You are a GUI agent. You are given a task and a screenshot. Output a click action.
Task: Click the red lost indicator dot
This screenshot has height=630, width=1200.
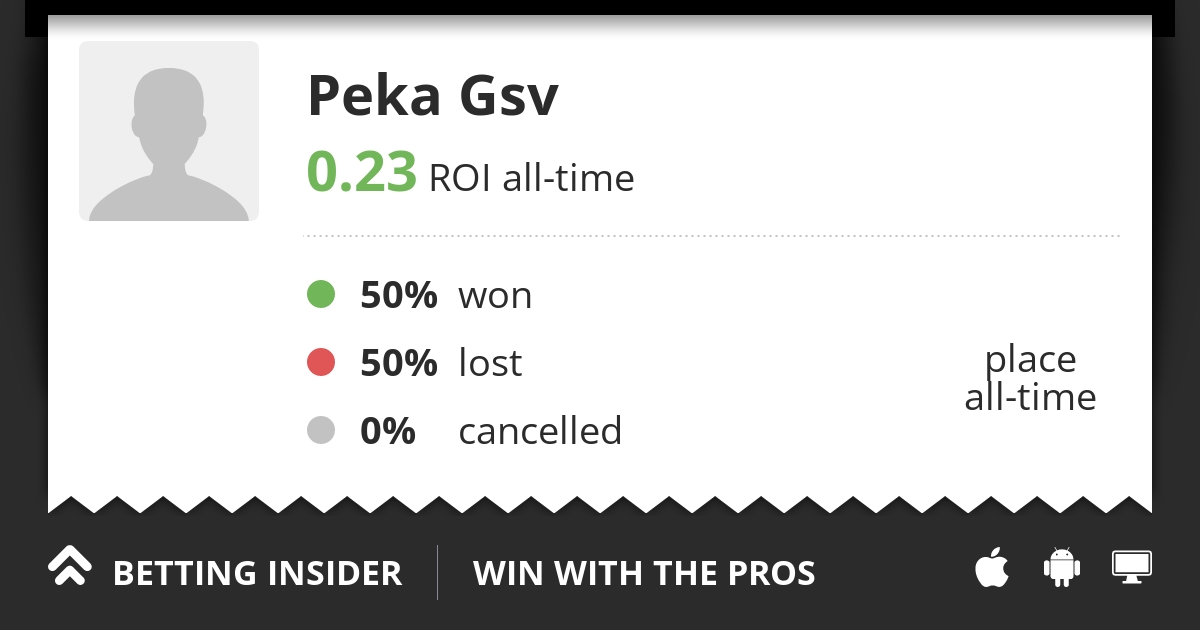[x=321, y=363]
